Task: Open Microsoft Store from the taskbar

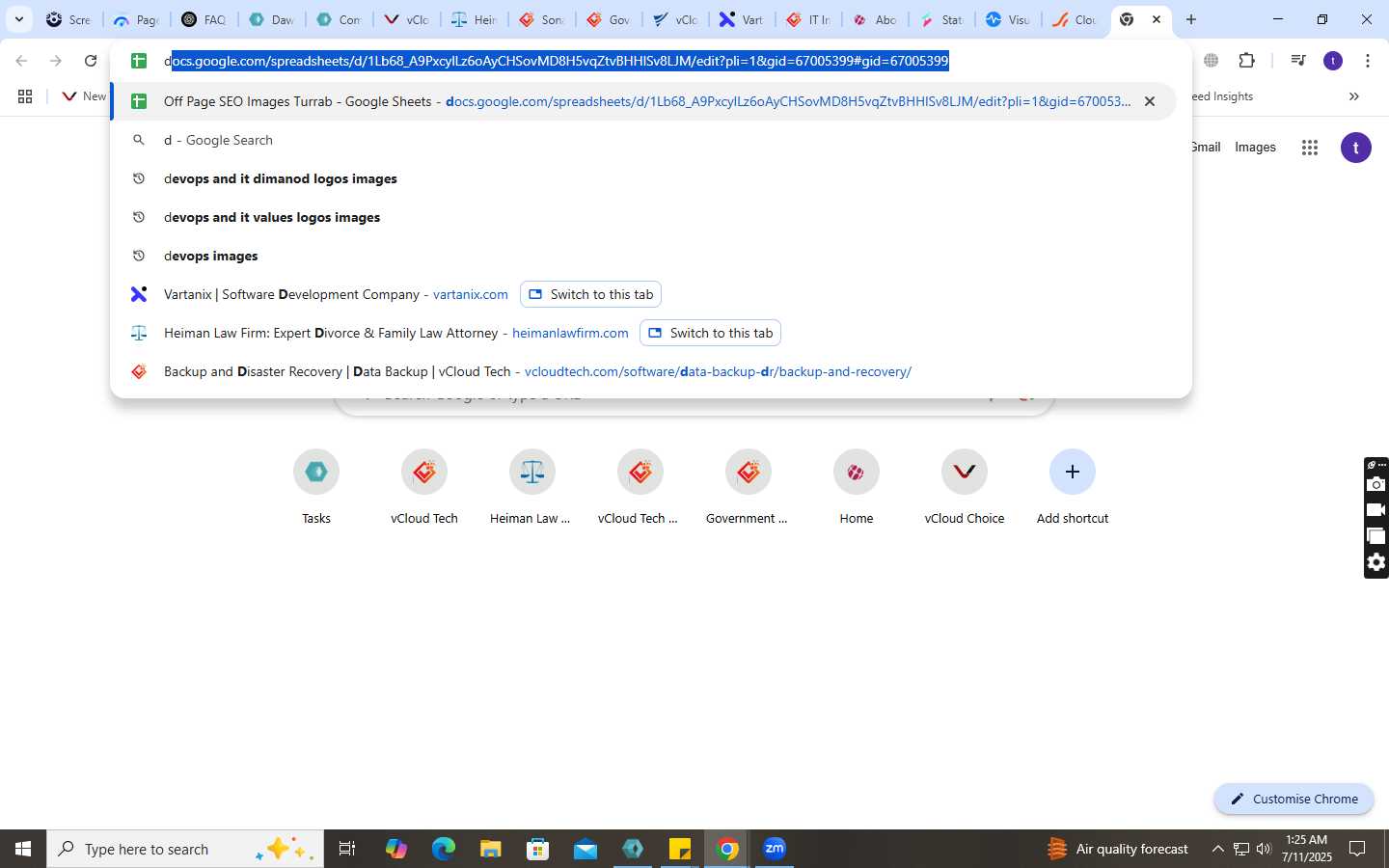Action: (537, 849)
